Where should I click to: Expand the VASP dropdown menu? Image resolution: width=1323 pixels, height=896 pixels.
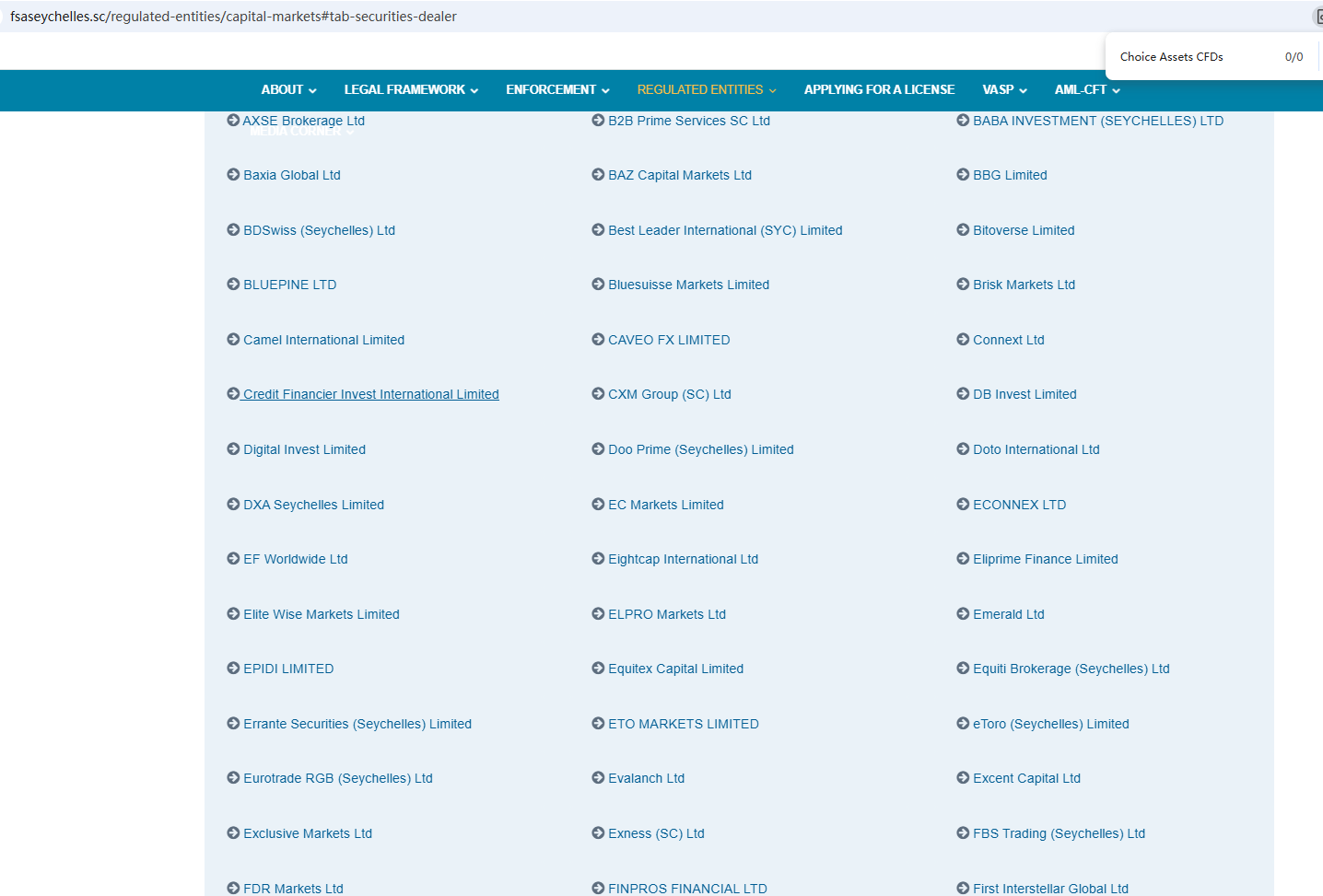1004,89
